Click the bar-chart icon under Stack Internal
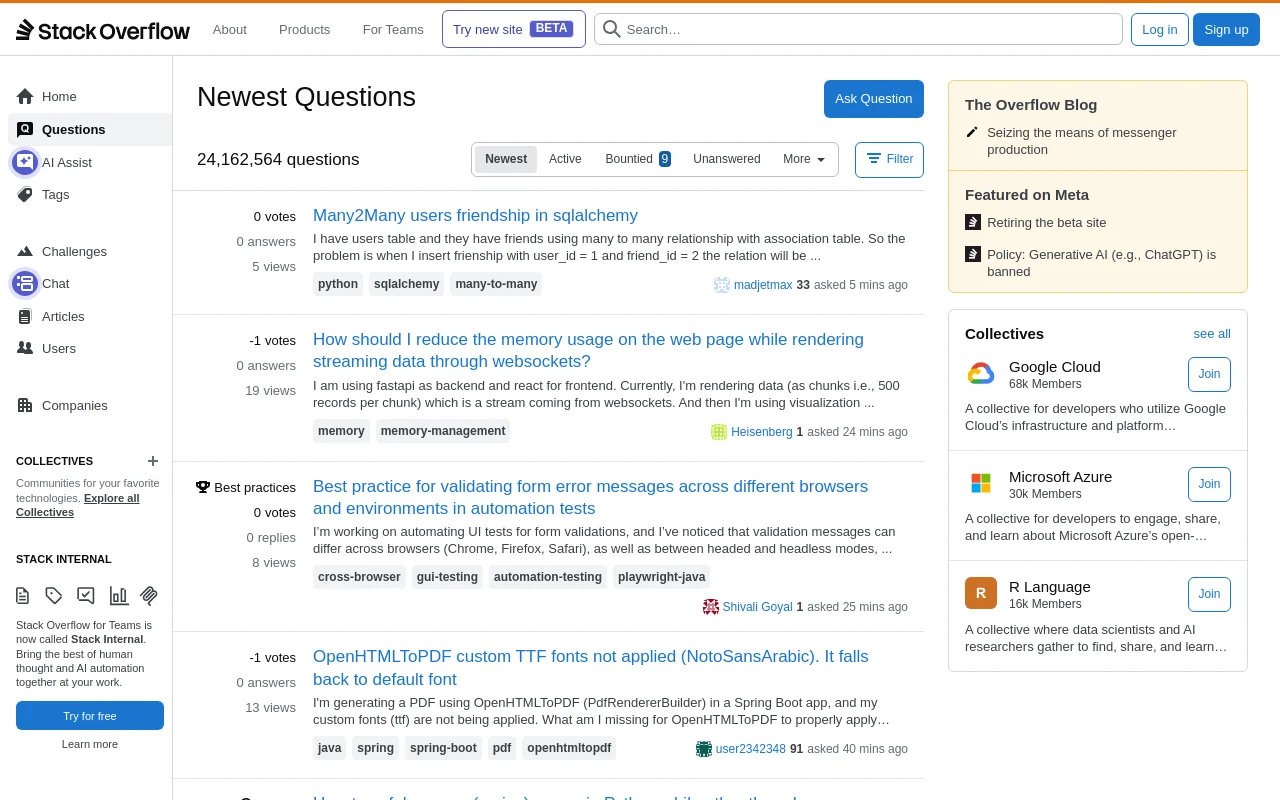1280x800 pixels. click(119, 595)
